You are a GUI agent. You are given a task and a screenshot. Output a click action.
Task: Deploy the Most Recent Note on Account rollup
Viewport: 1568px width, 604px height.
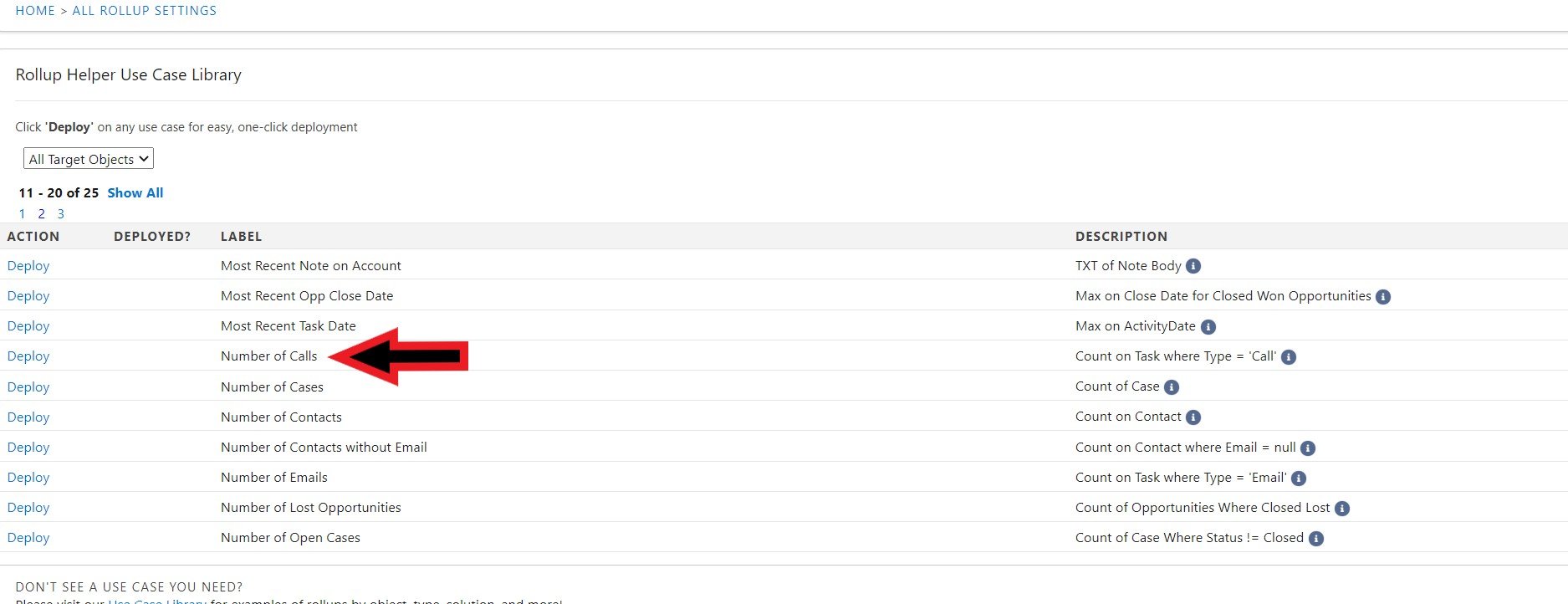(x=28, y=265)
